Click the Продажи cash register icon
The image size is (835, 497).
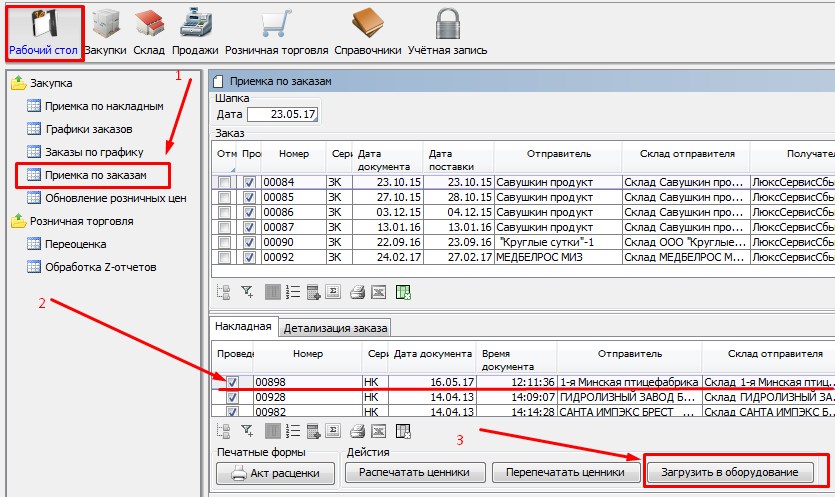pos(196,30)
